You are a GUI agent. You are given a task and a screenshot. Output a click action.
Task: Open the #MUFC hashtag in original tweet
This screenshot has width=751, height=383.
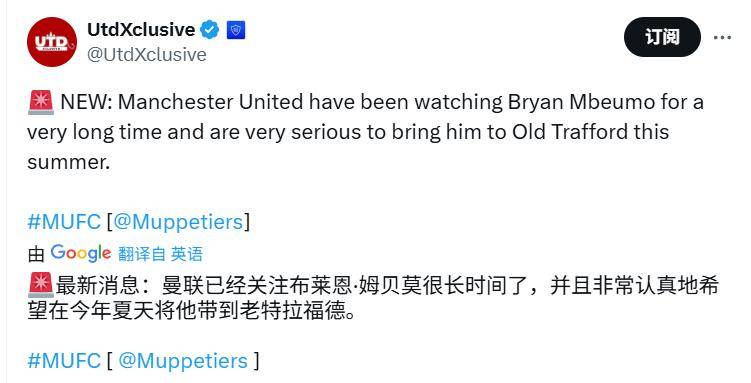pos(64,222)
